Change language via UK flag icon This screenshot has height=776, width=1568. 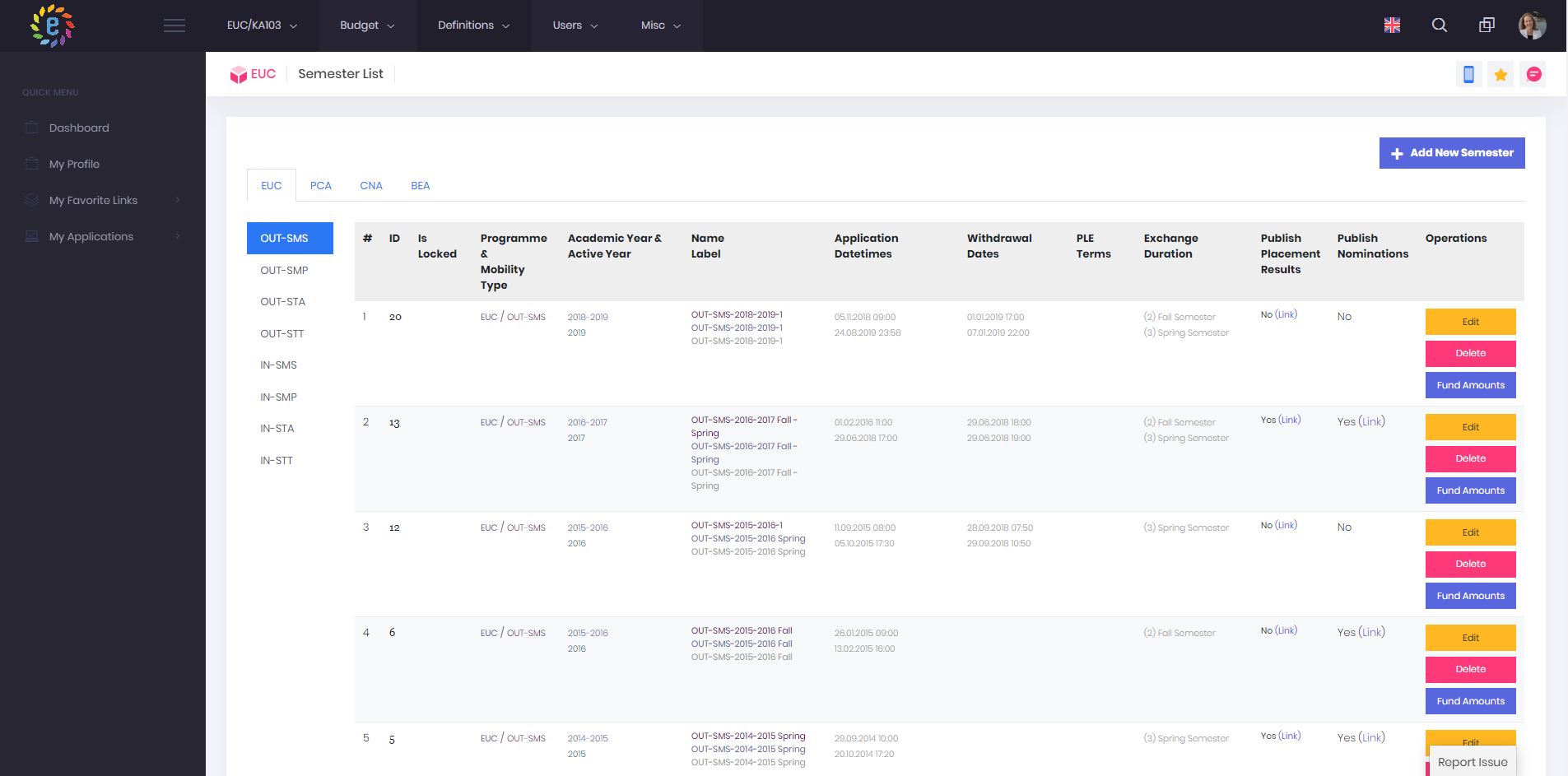(x=1392, y=26)
